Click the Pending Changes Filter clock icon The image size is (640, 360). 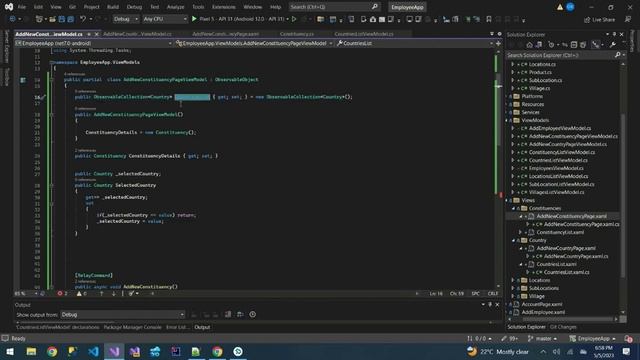tap(551, 45)
